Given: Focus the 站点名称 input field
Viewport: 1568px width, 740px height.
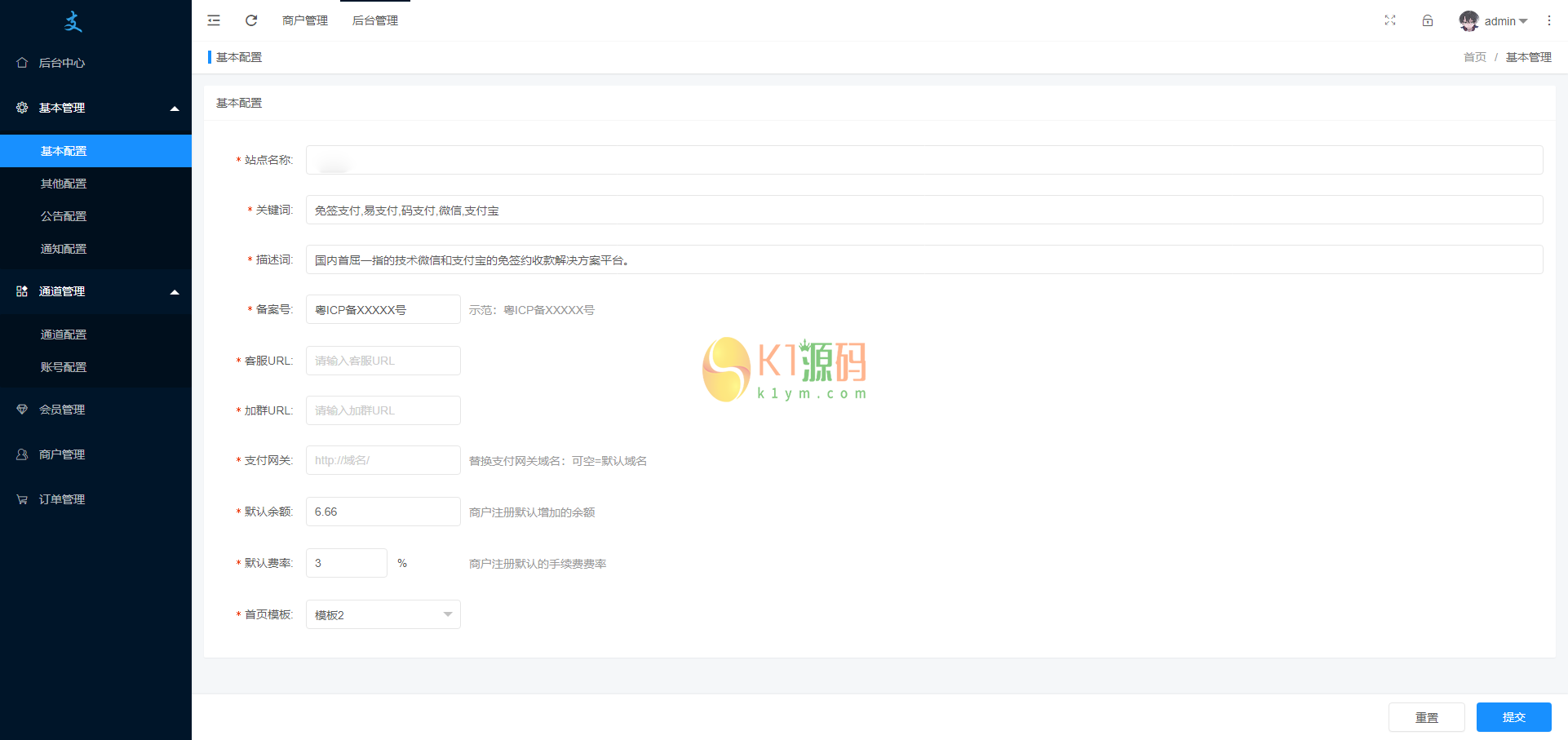Looking at the screenshot, I should (924, 160).
